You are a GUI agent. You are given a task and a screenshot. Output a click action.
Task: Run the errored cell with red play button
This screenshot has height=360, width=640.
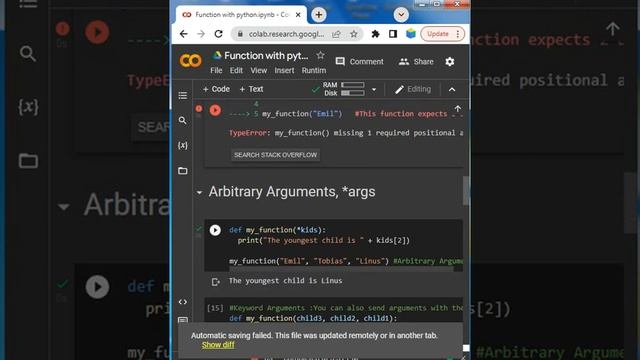tap(215, 110)
